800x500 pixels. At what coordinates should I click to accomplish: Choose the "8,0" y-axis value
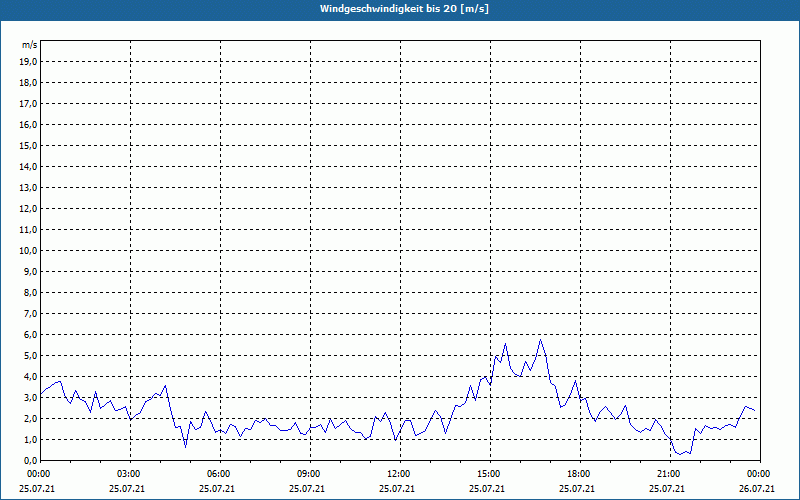pyautogui.click(x=30, y=292)
